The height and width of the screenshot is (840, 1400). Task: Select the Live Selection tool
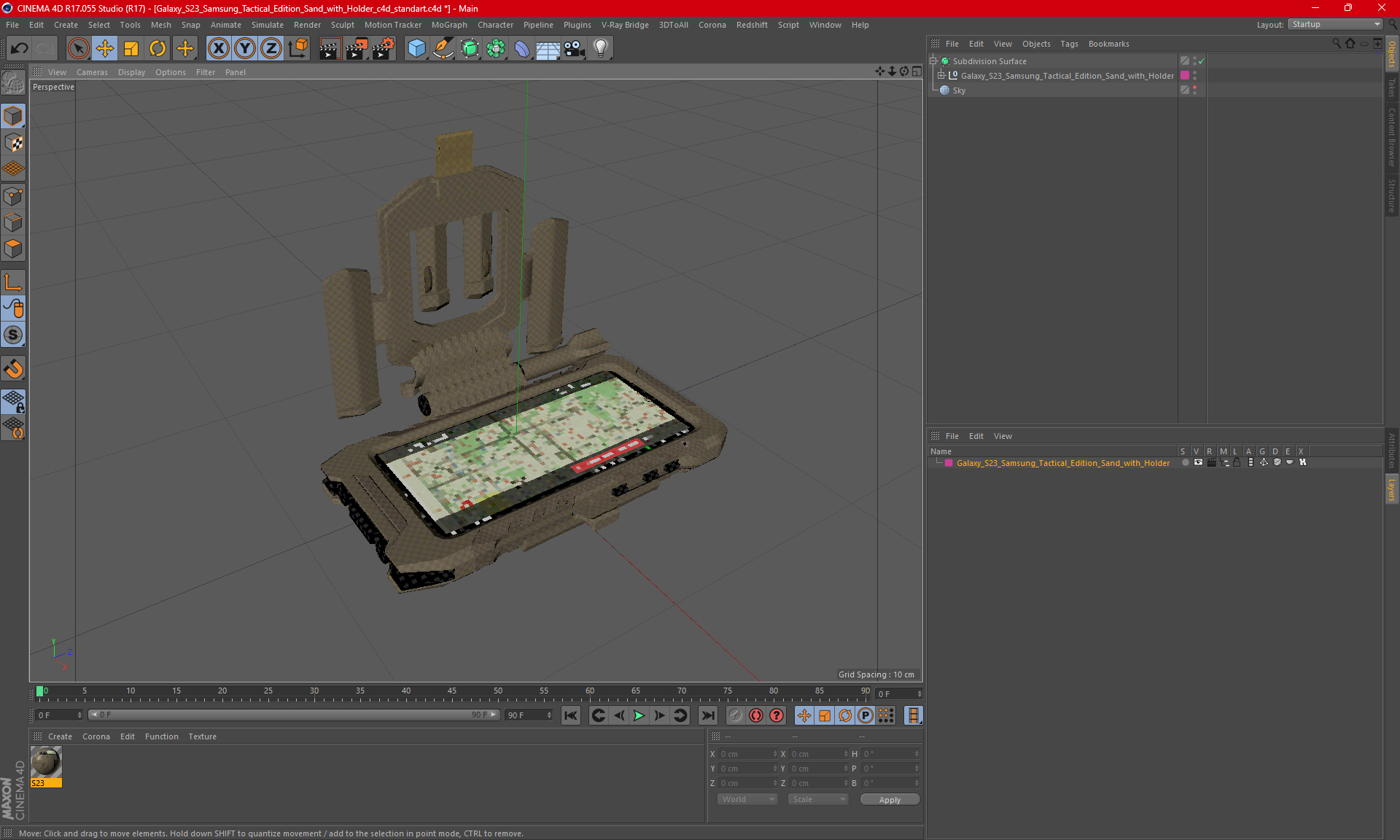(78, 48)
